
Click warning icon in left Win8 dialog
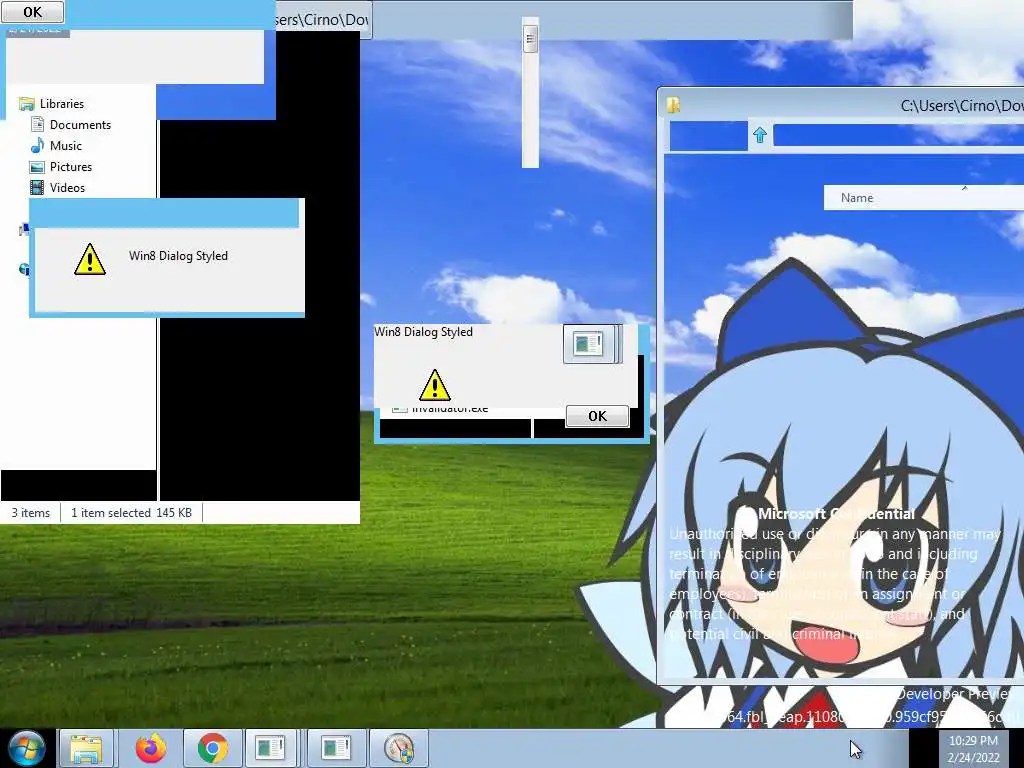(x=89, y=259)
